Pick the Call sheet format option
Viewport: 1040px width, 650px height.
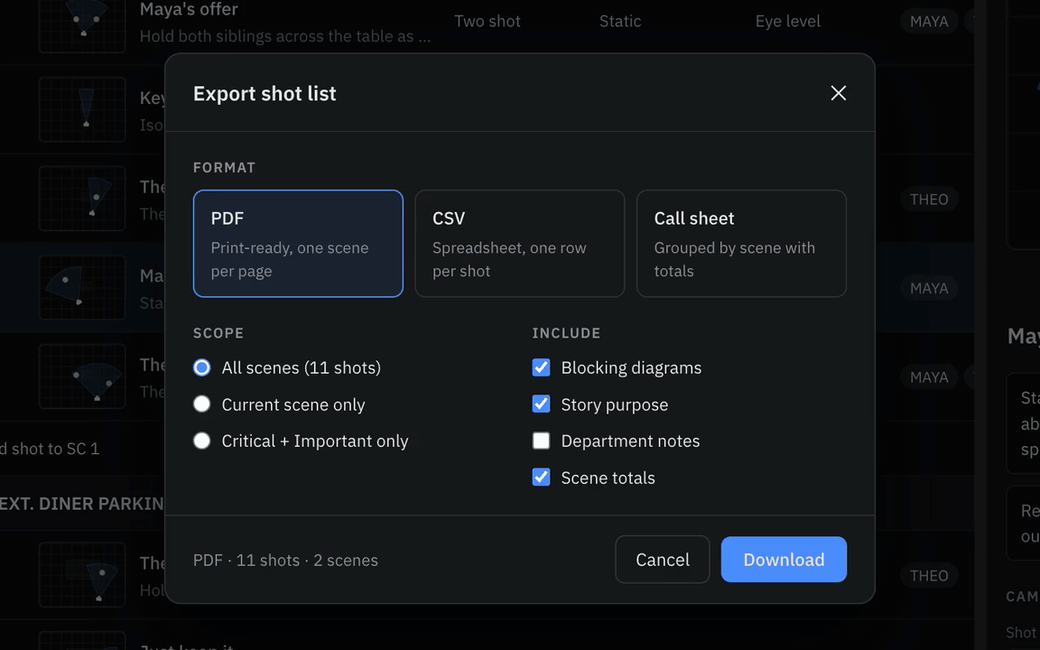coord(741,243)
